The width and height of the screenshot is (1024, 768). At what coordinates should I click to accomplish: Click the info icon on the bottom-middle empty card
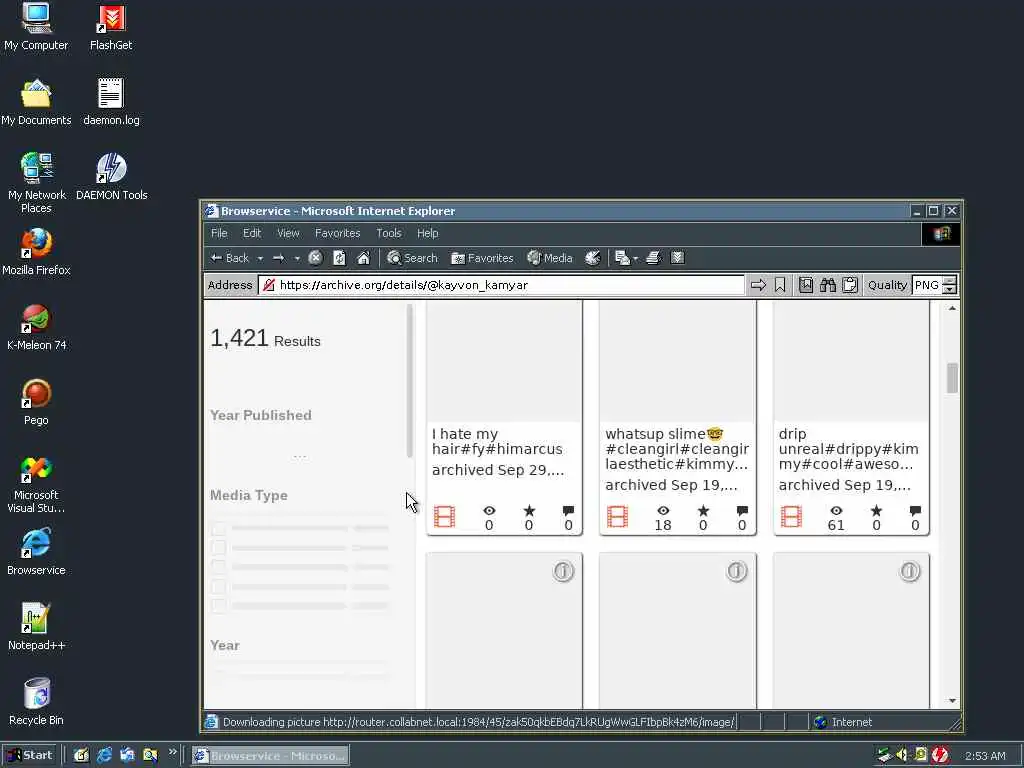click(x=736, y=571)
